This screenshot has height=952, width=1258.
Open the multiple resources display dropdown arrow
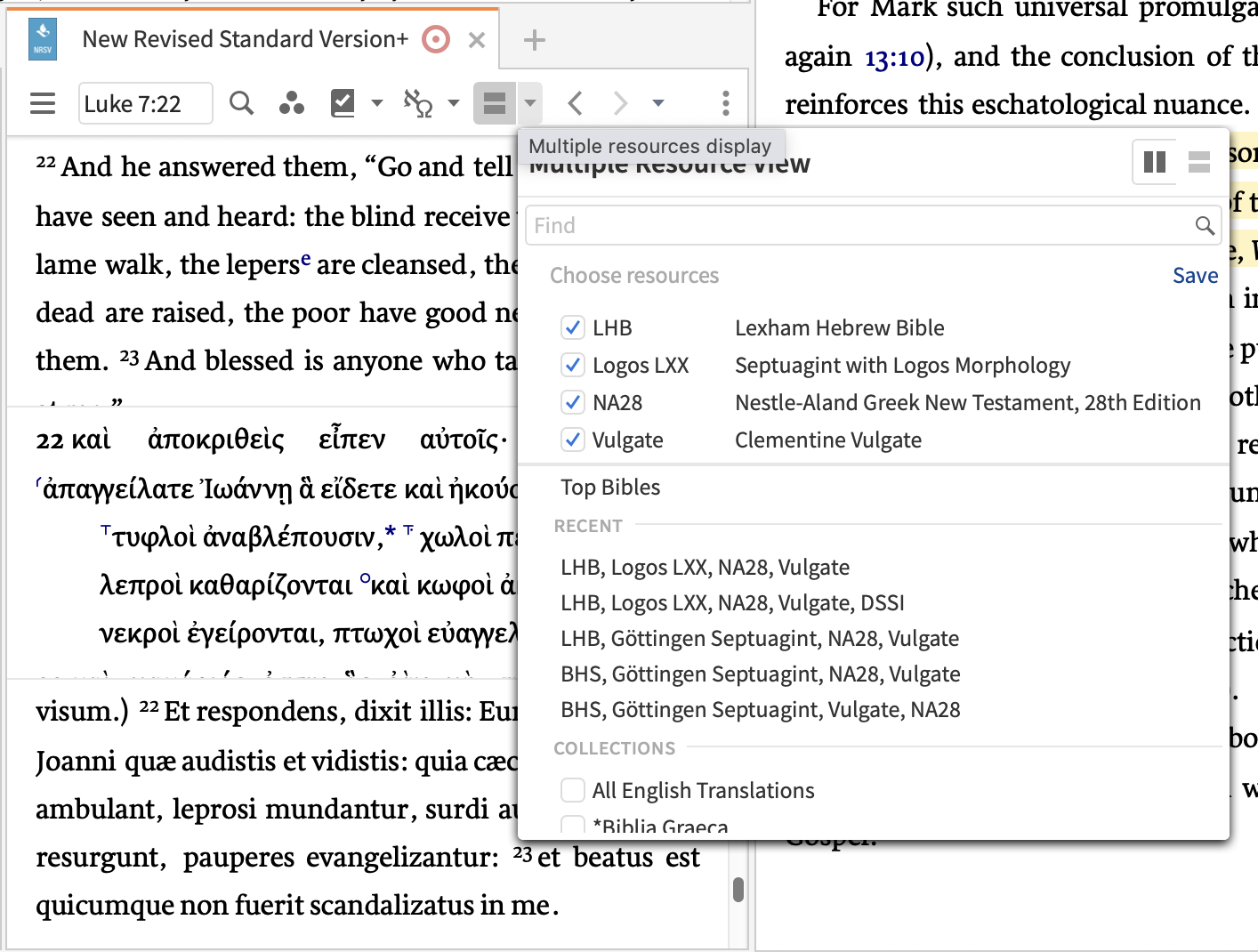click(529, 102)
